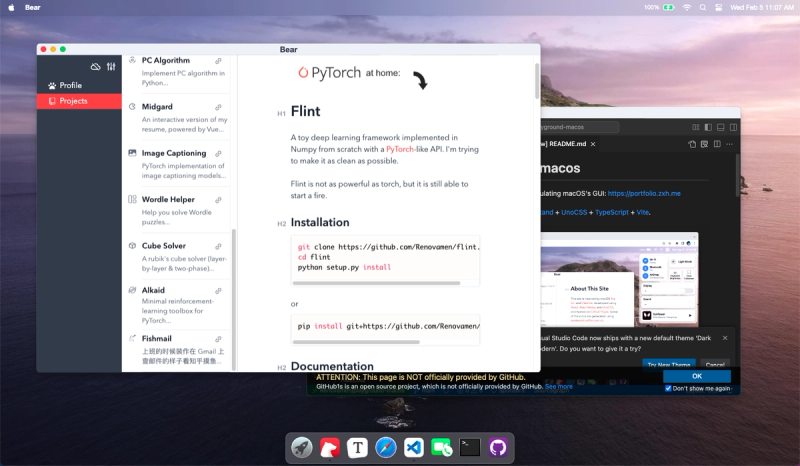The width and height of the screenshot is (800, 466).
Task: Select the Image Captioning note
Action: click(177, 163)
